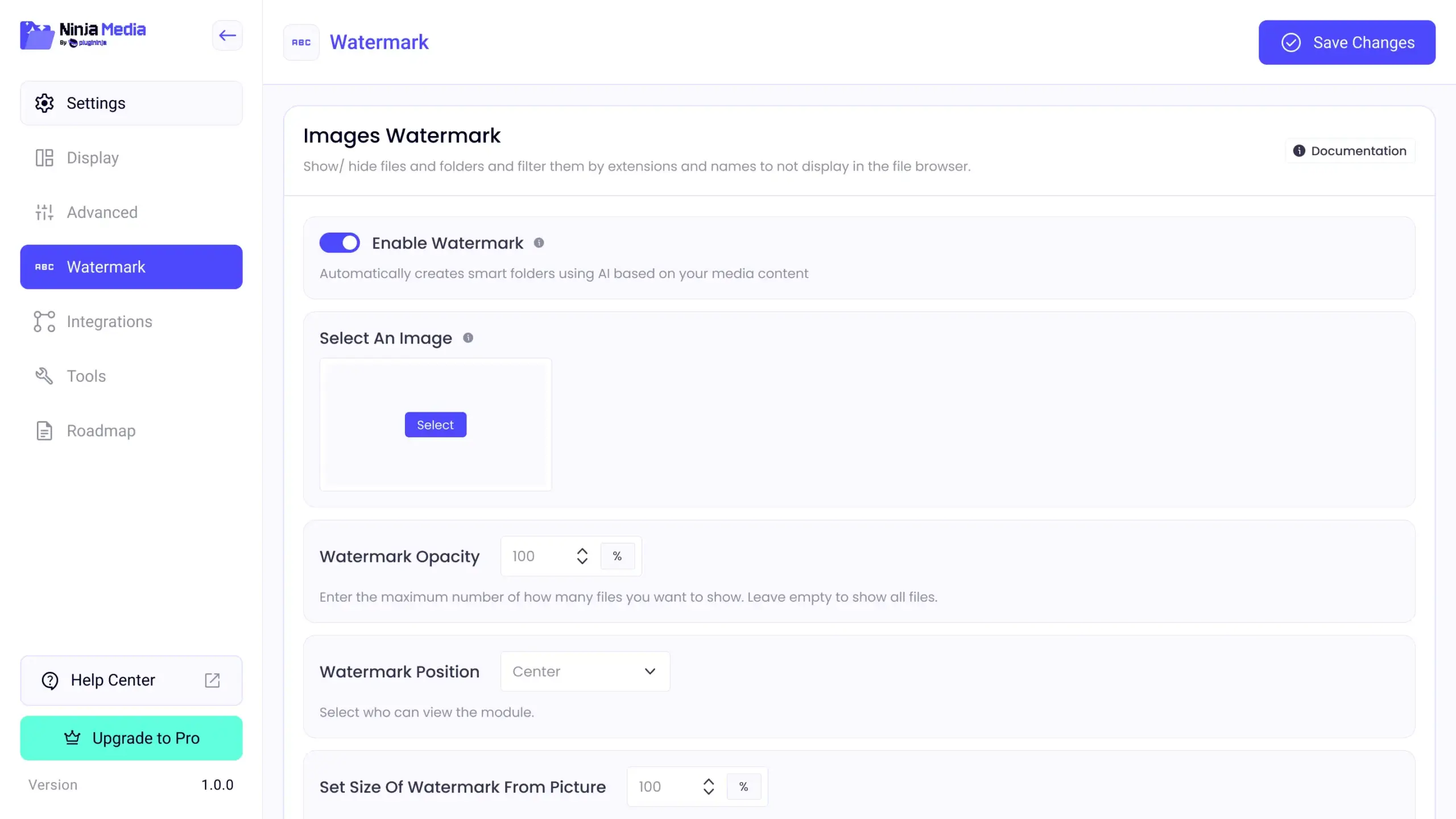Image resolution: width=1456 pixels, height=819 pixels.
Task: Click the Documentation info icon
Action: 1299,151
